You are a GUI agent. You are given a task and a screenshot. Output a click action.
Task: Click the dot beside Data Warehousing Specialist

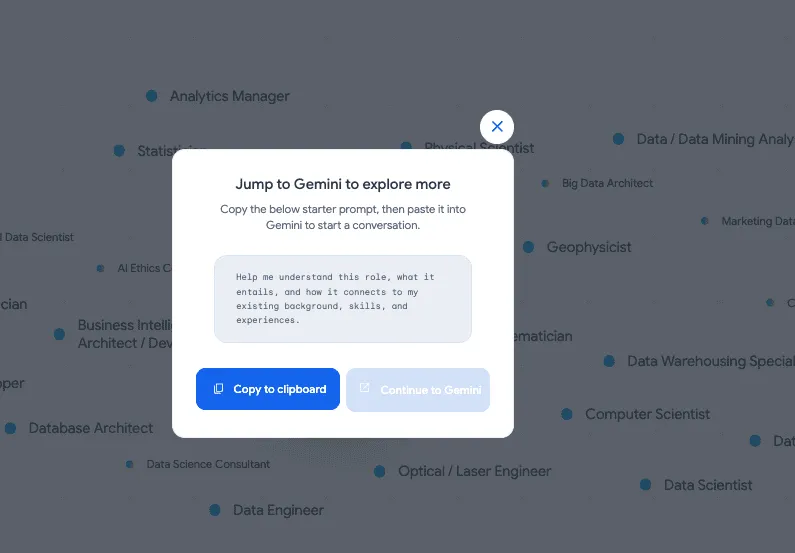click(x=609, y=361)
